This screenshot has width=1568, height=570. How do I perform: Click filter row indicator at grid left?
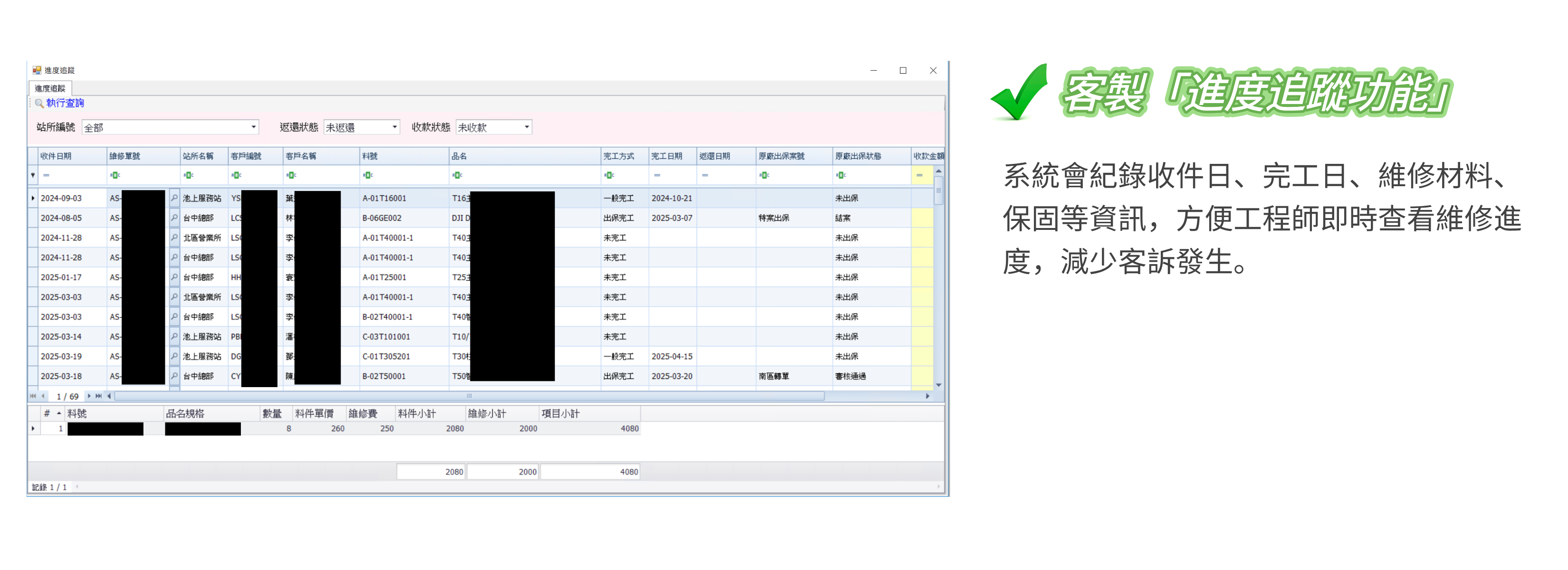click(x=33, y=175)
